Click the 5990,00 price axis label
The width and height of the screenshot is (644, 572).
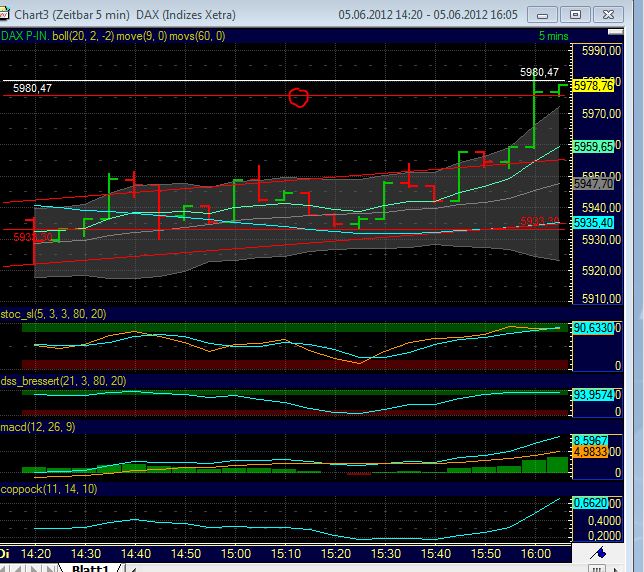[x=601, y=51]
